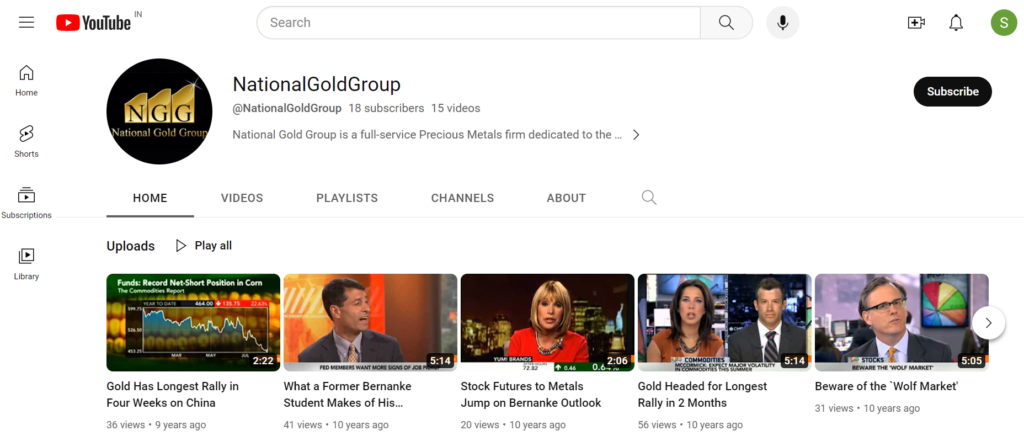
Task: Click the YouTube logo
Action: (93, 23)
